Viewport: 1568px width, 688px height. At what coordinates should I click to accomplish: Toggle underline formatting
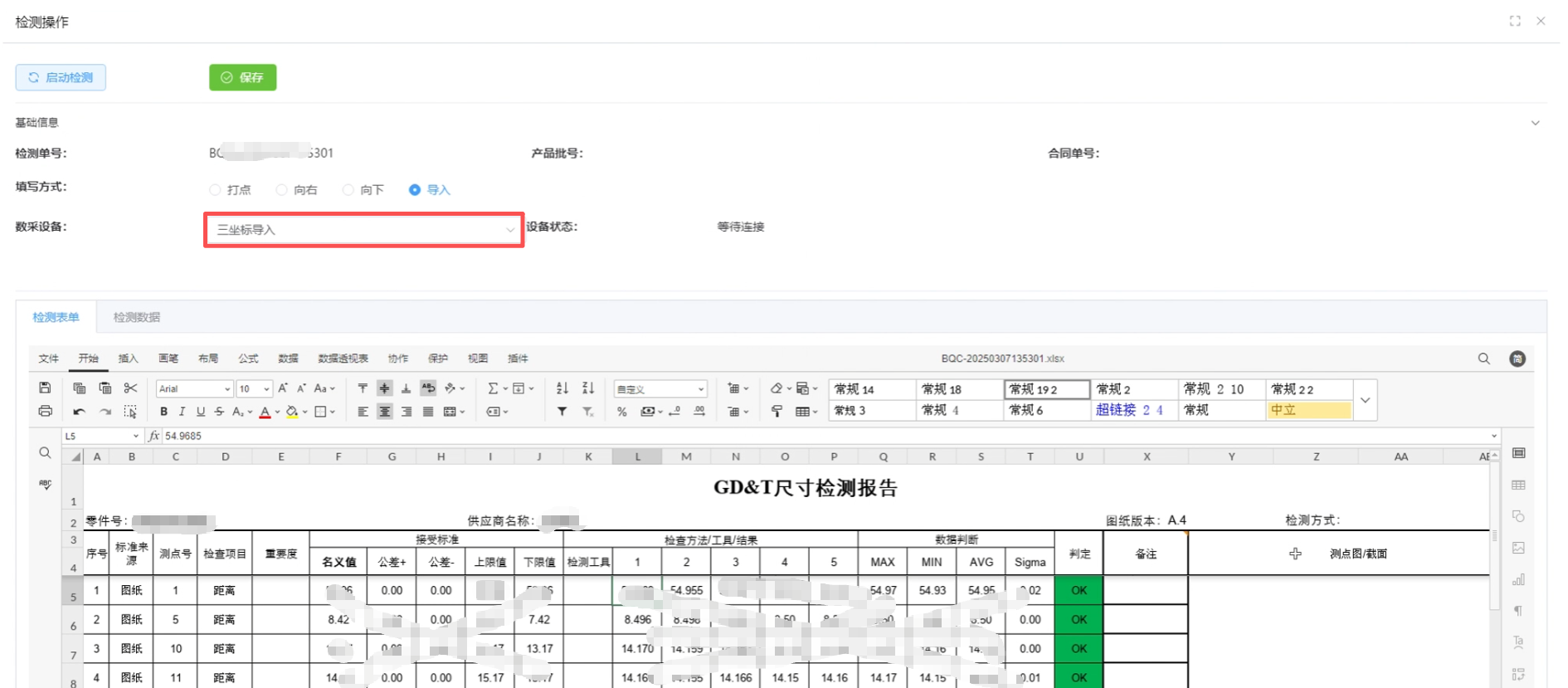click(200, 411)
